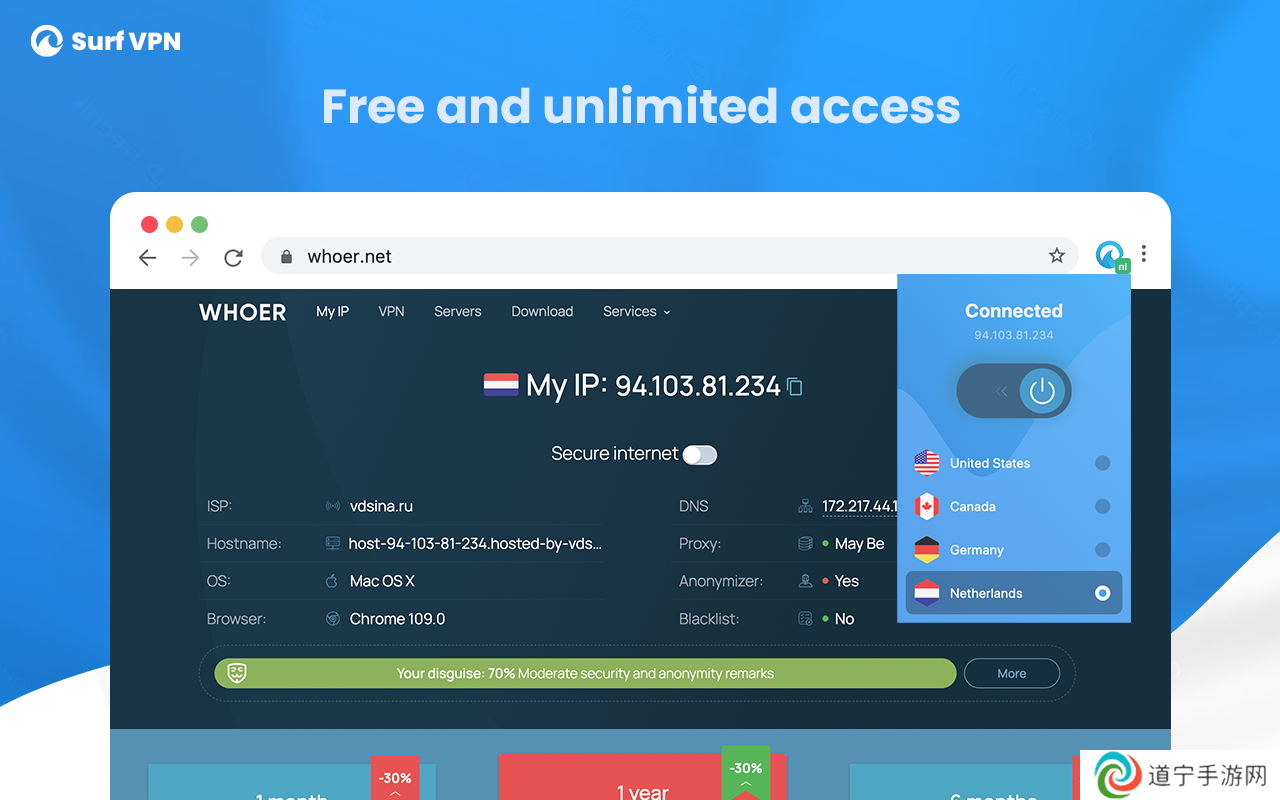This screenshot has width=1280, height=800.
Task: Click the Anonymizer person icon
Action: [805, 581]
